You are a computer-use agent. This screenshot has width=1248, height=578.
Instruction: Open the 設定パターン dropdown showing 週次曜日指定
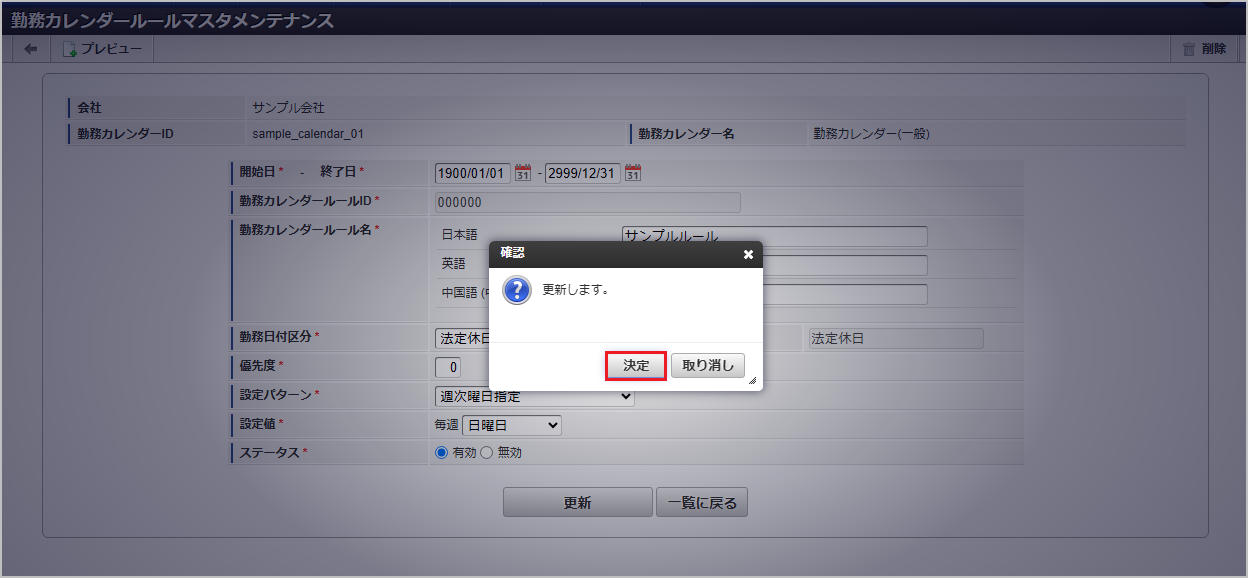[535, 396]
